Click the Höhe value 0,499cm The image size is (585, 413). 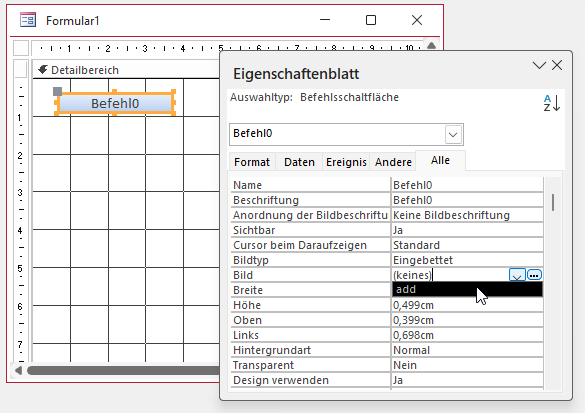467,305
